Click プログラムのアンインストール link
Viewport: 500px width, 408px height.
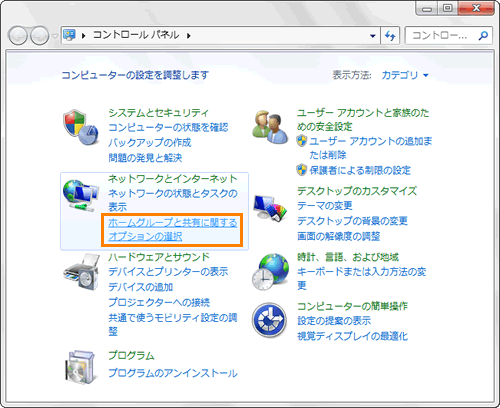[x=173, y=373]
